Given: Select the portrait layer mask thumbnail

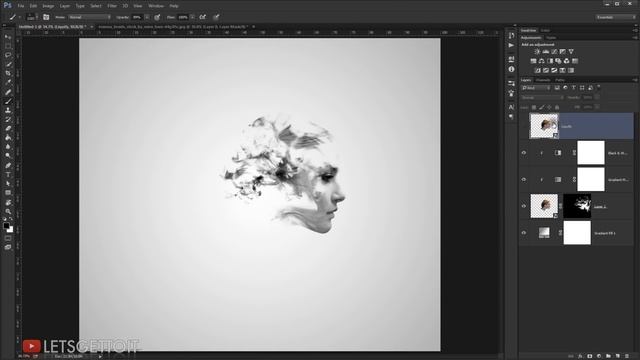Looking at the screenshot, I should pos(577,206).
